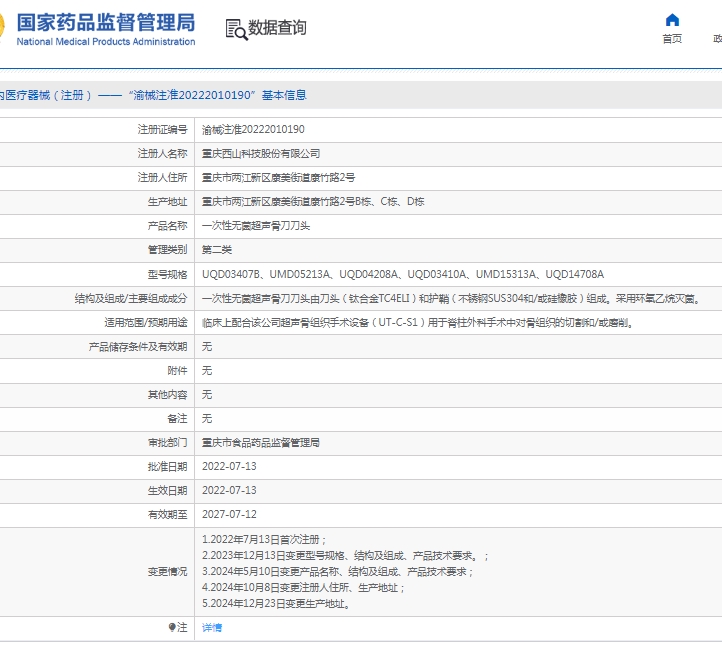Click National Medical Products Administration subtitle

coord(106,41)
